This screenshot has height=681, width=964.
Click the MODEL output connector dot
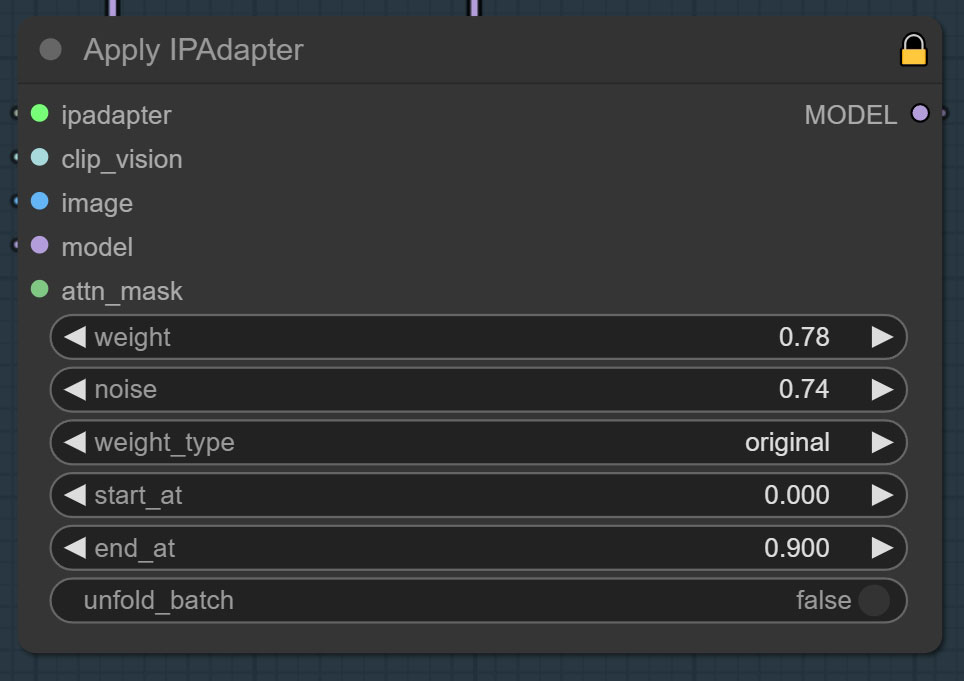tap(920, 113)
